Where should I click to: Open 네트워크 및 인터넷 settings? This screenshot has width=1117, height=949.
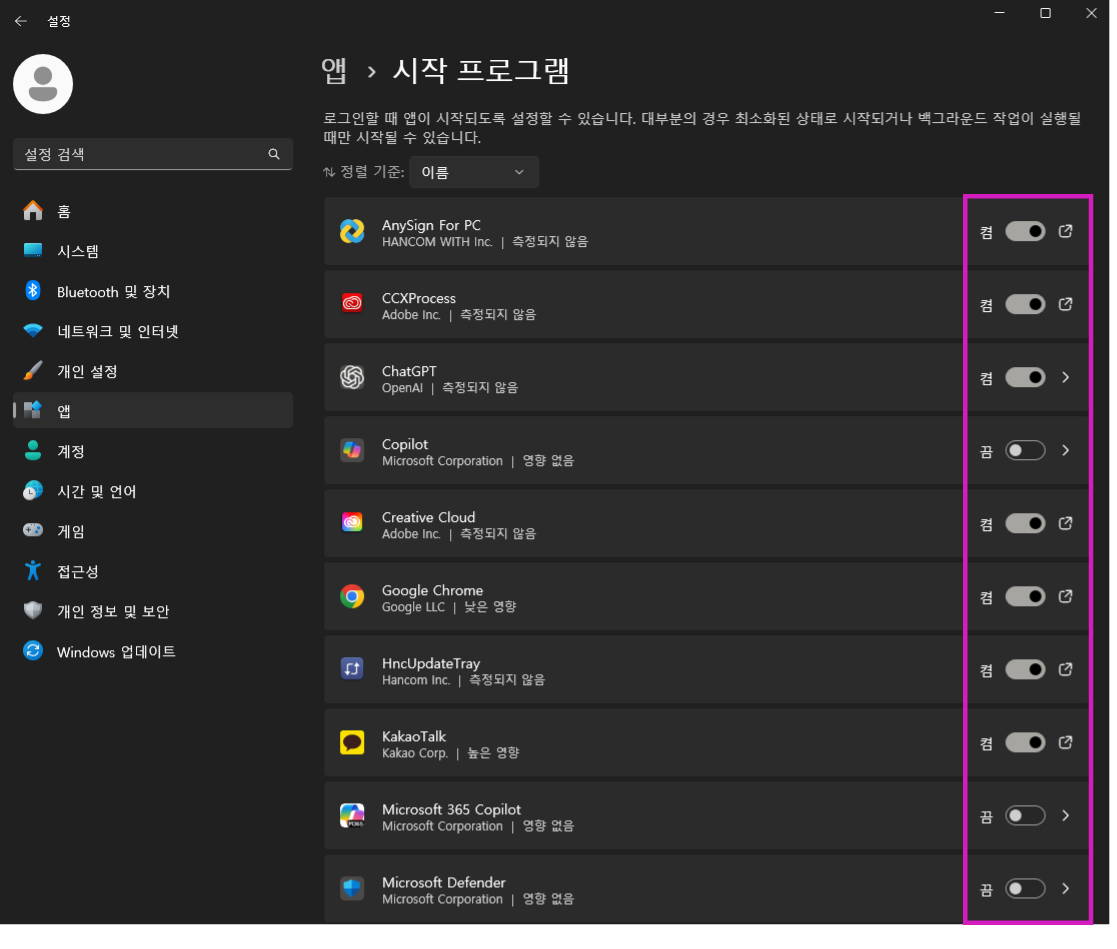tap(153, 331)
